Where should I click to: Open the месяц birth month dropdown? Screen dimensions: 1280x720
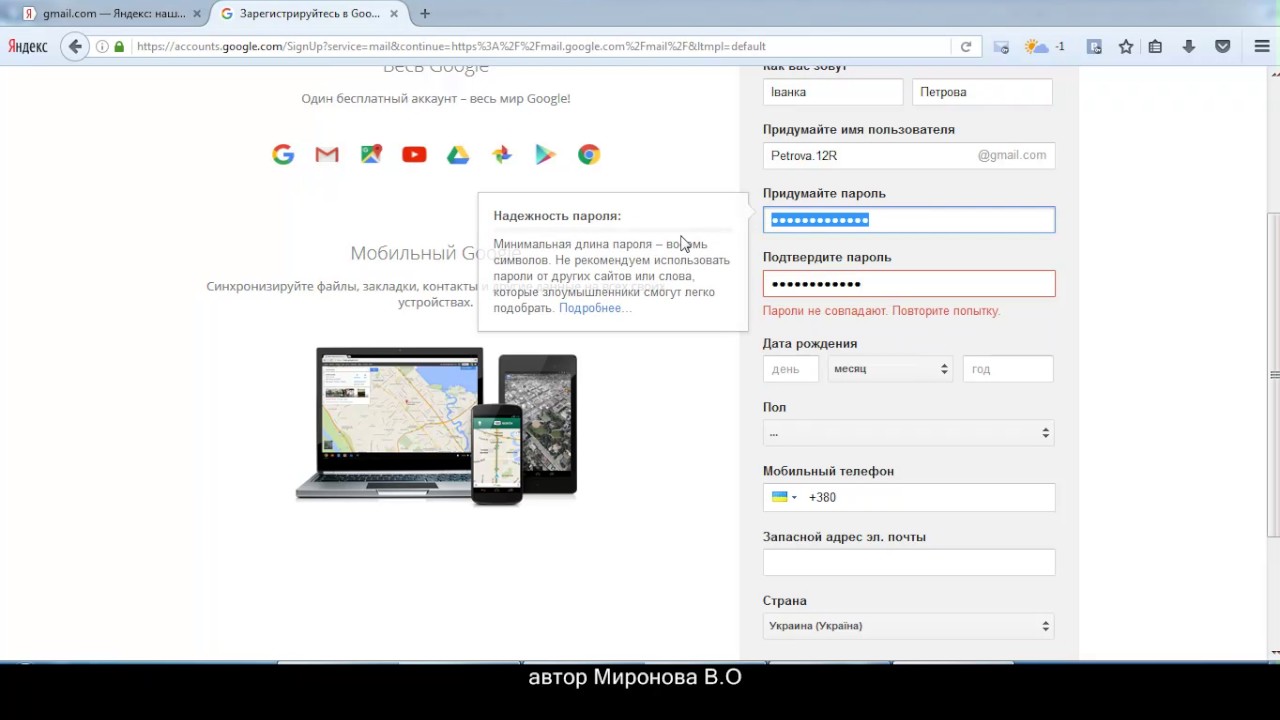point(891,369)
